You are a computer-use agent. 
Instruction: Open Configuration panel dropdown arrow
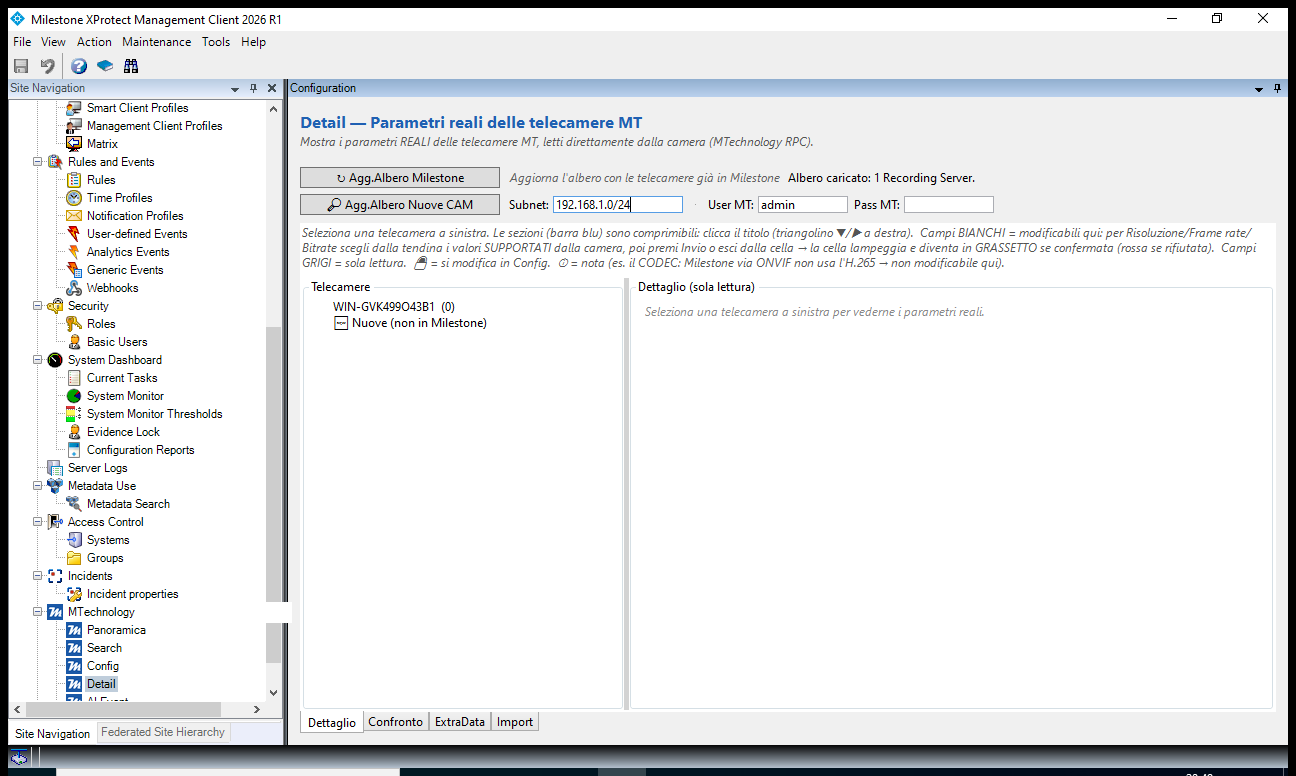tap(1260, 89)
